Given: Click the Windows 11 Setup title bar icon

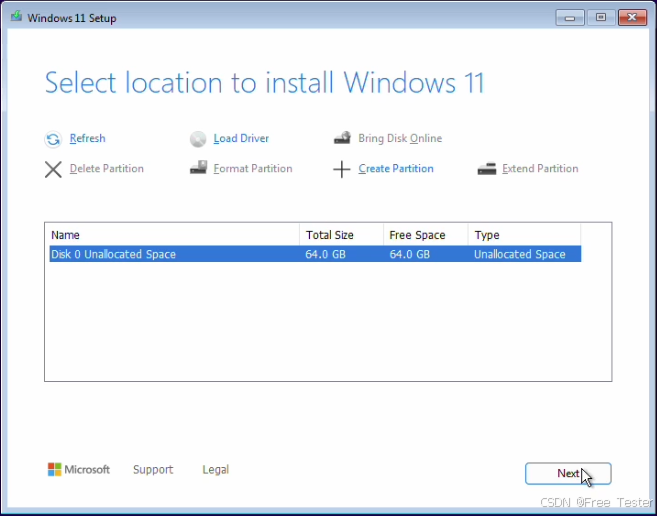Looking at the screenshot, I should pyautogui.click(x=16, y=17).
